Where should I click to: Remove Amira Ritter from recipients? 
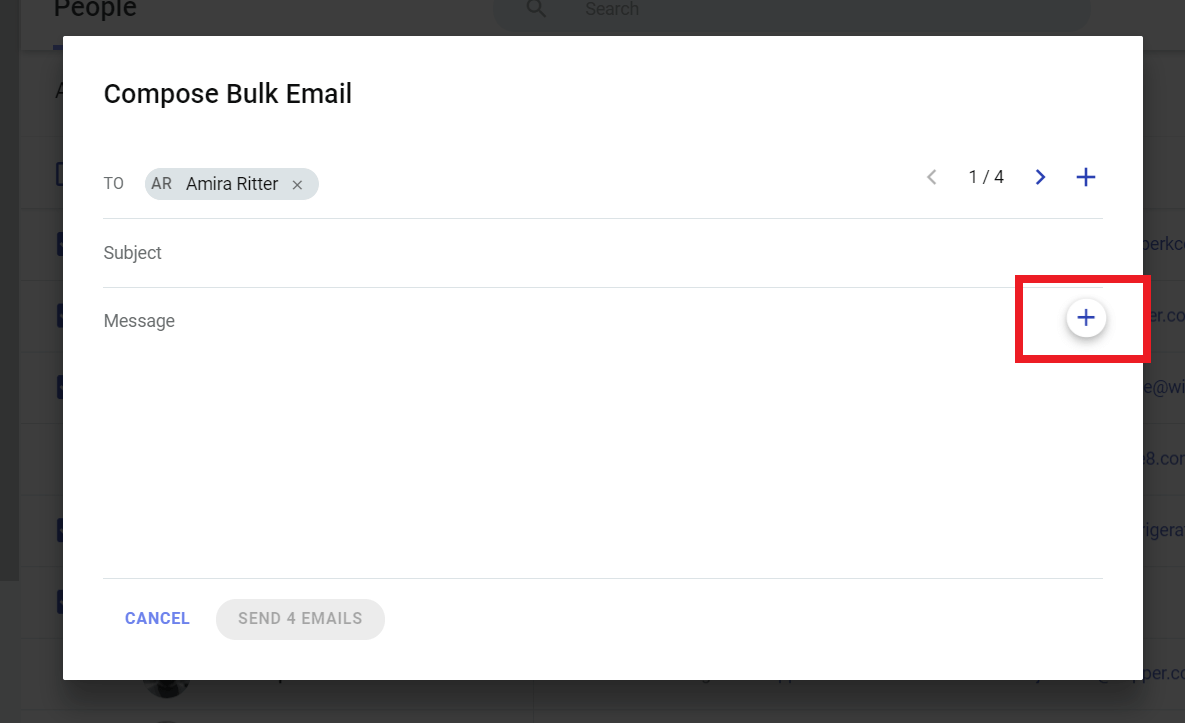click(297, 184)
